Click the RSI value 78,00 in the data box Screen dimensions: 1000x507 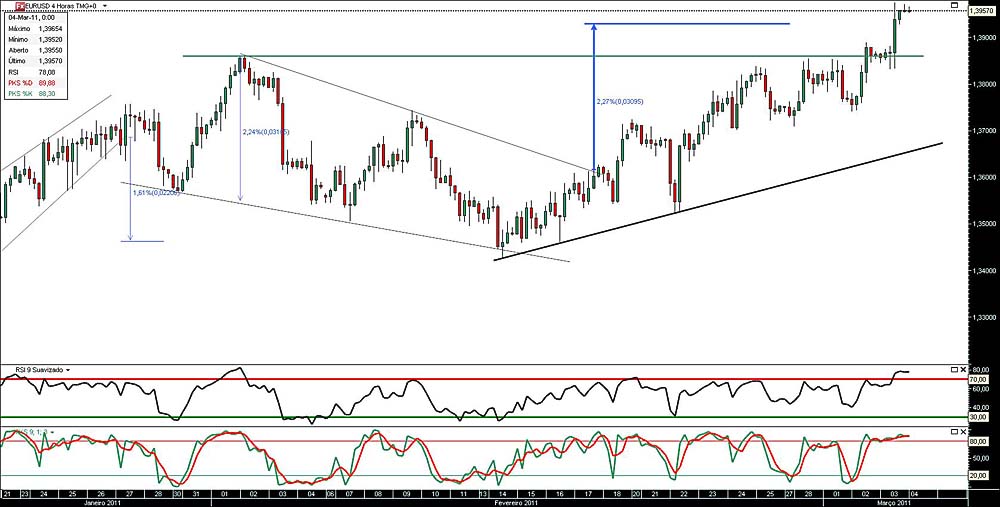click(47, 72)
